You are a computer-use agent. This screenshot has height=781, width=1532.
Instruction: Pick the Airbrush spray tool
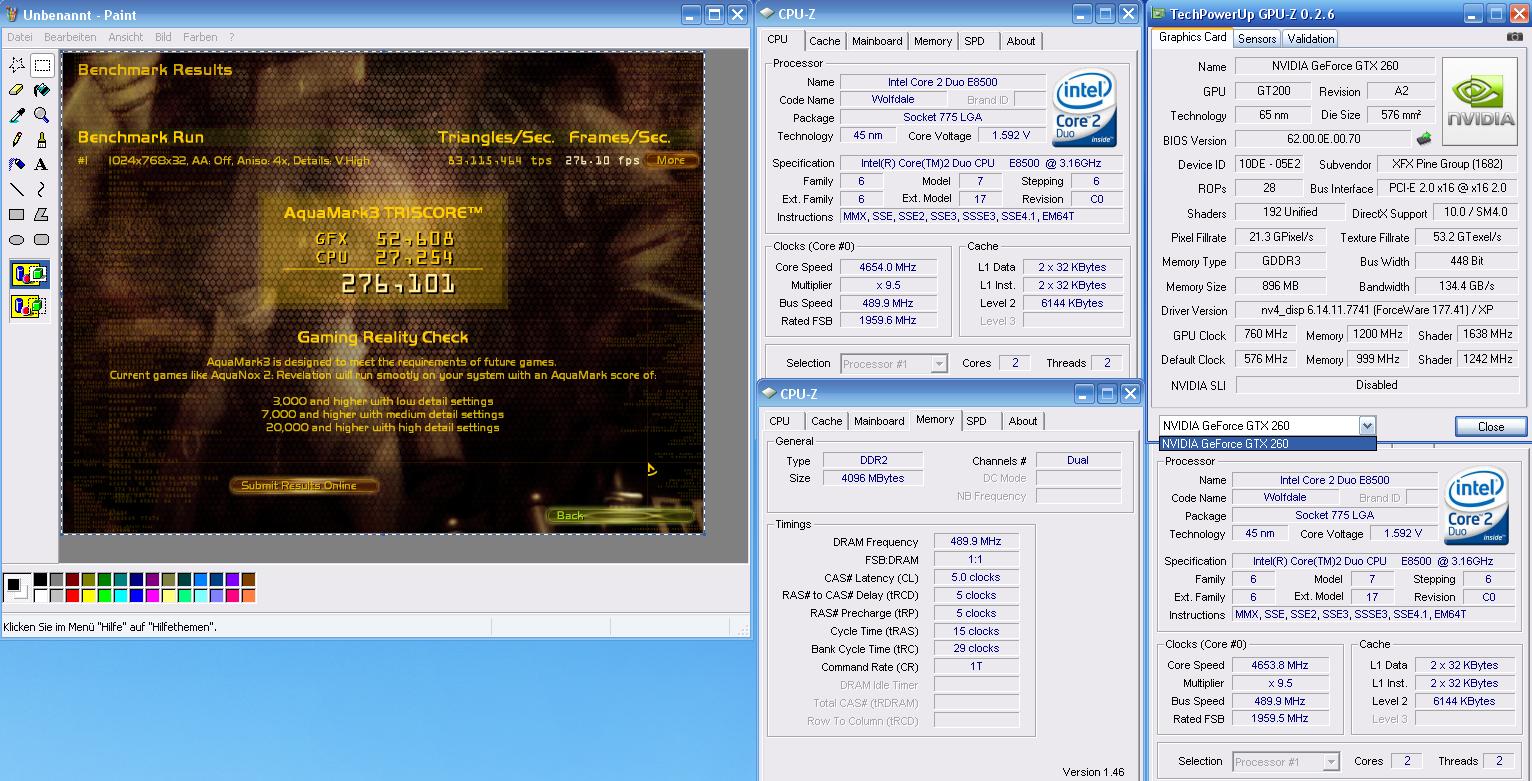click(17, 164)
